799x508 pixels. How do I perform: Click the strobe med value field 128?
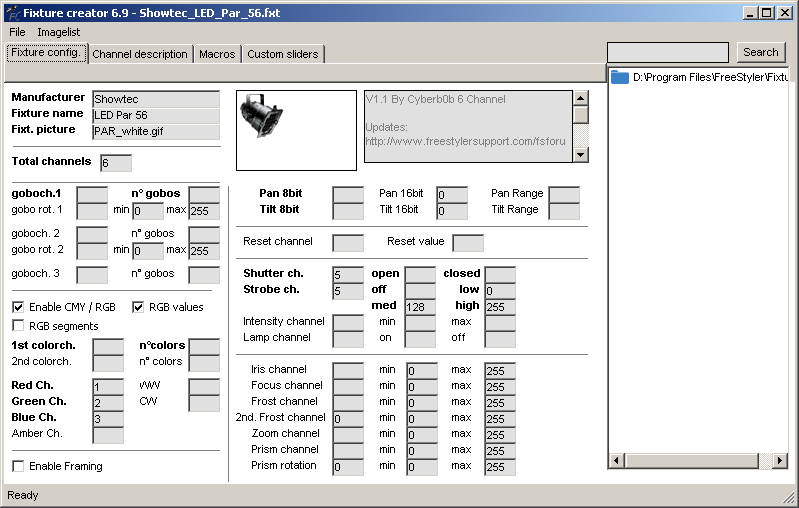point(420,307)
